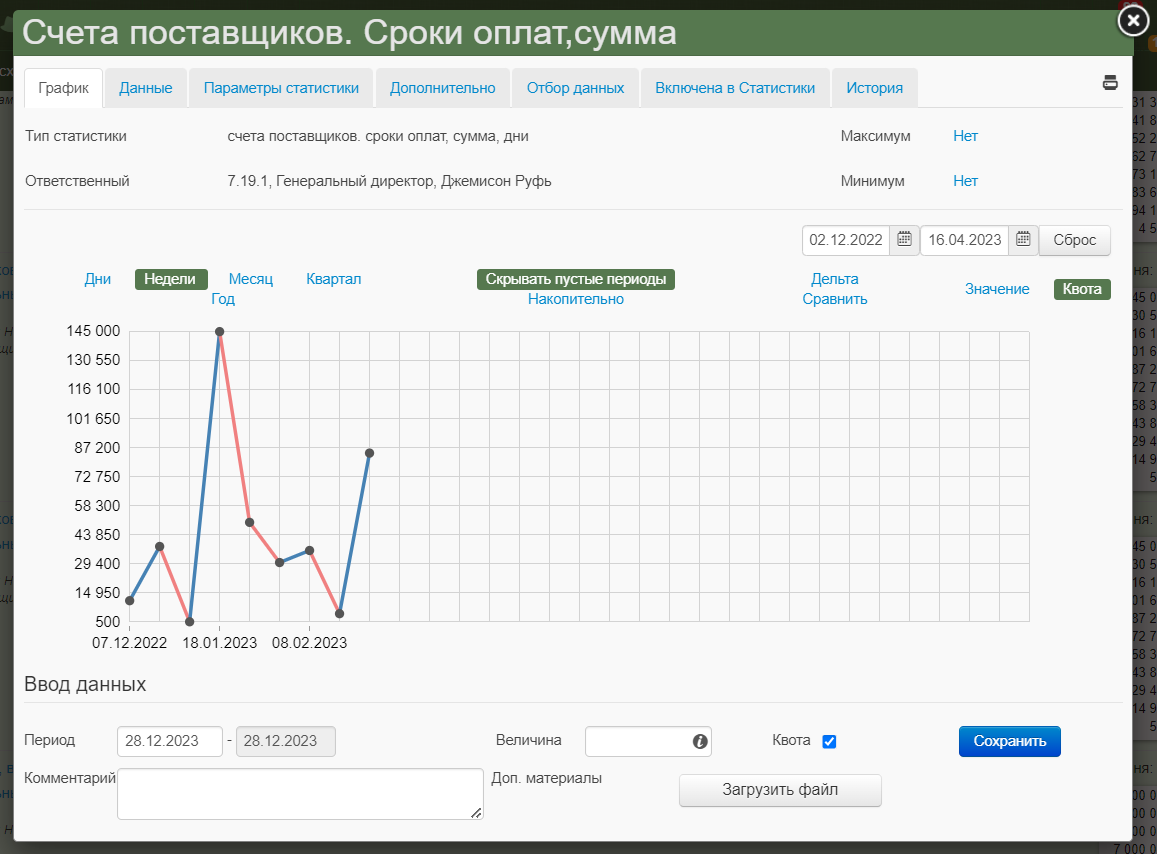Image resolution: width=1157 pixels, height=854 pixels.
Task: Open Включена в Статистики tab
Action: click(735, 88)
